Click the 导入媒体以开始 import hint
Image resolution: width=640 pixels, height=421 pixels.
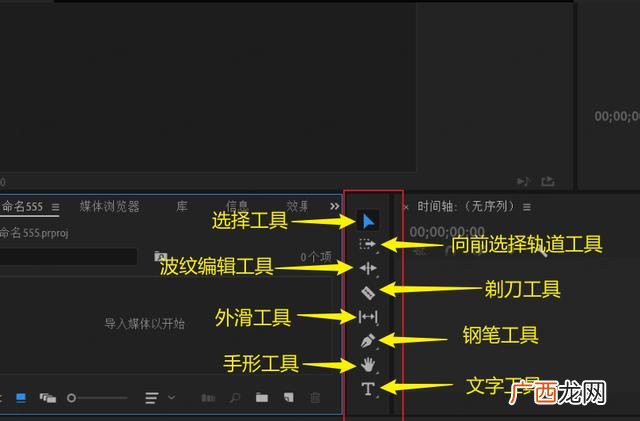click(x=144, y=324)
